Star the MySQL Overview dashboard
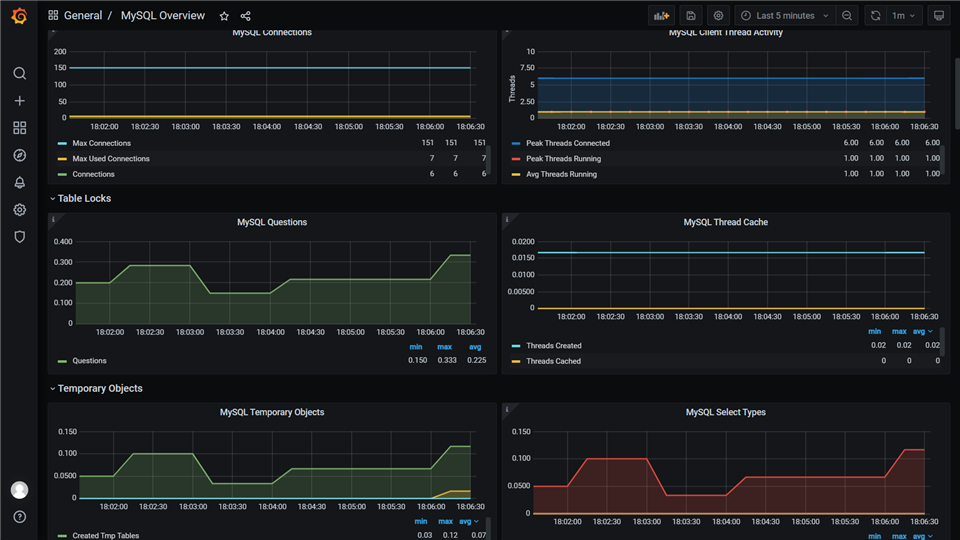The height and width of the screenshot is (540, 960). pos(224,16)
